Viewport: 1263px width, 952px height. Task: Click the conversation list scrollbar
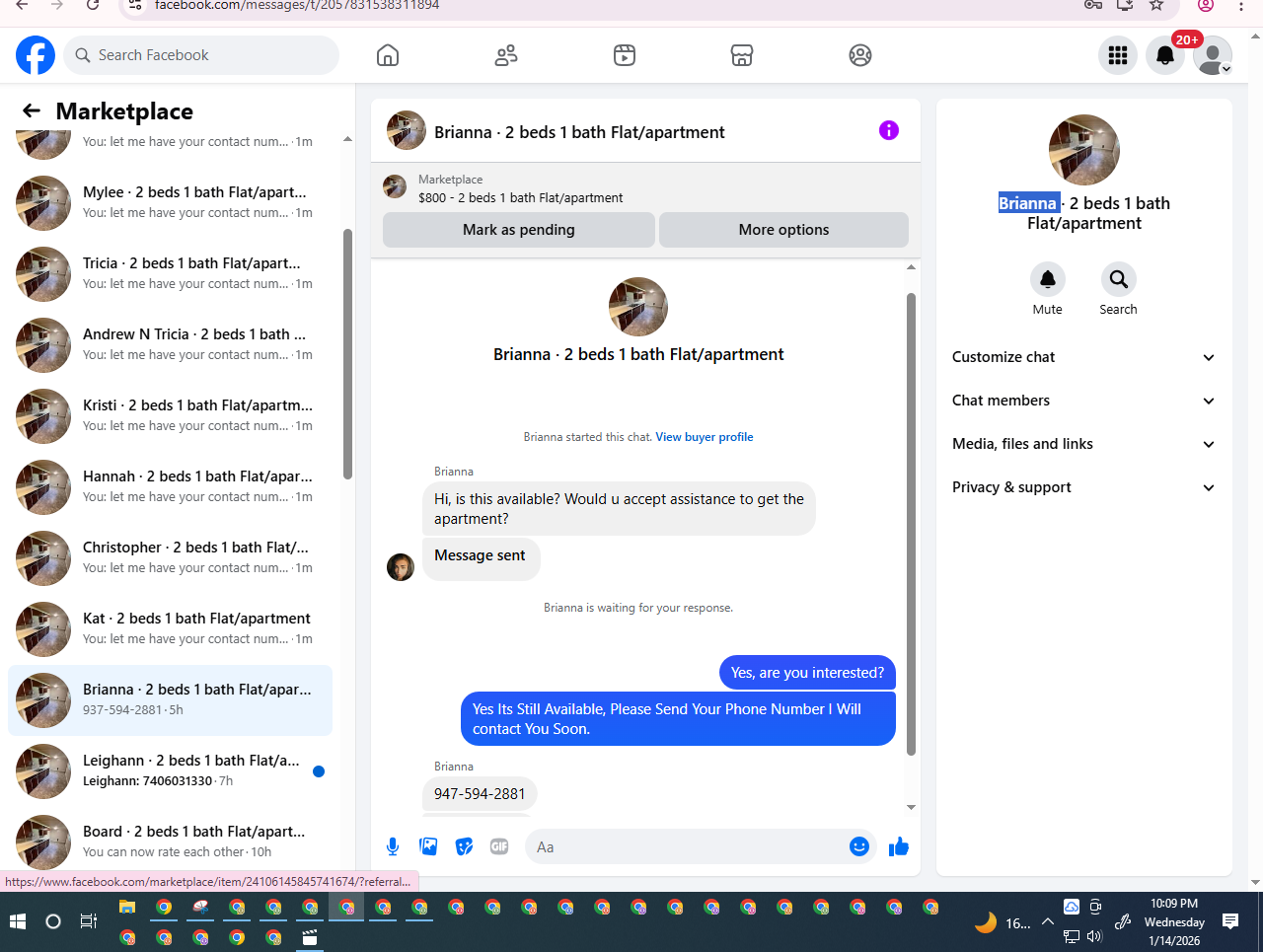pos(347,353)
